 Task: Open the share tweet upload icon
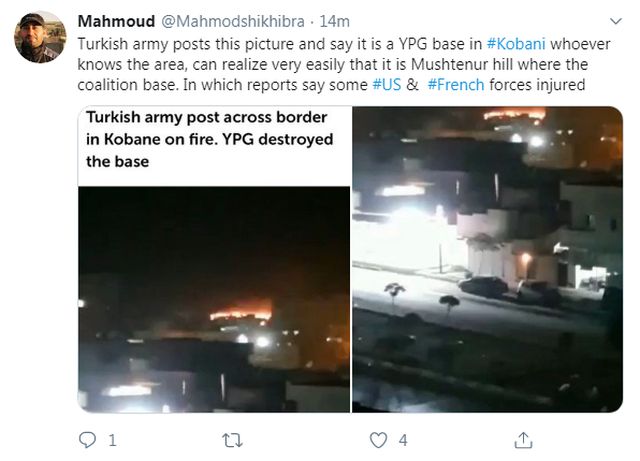523,440
